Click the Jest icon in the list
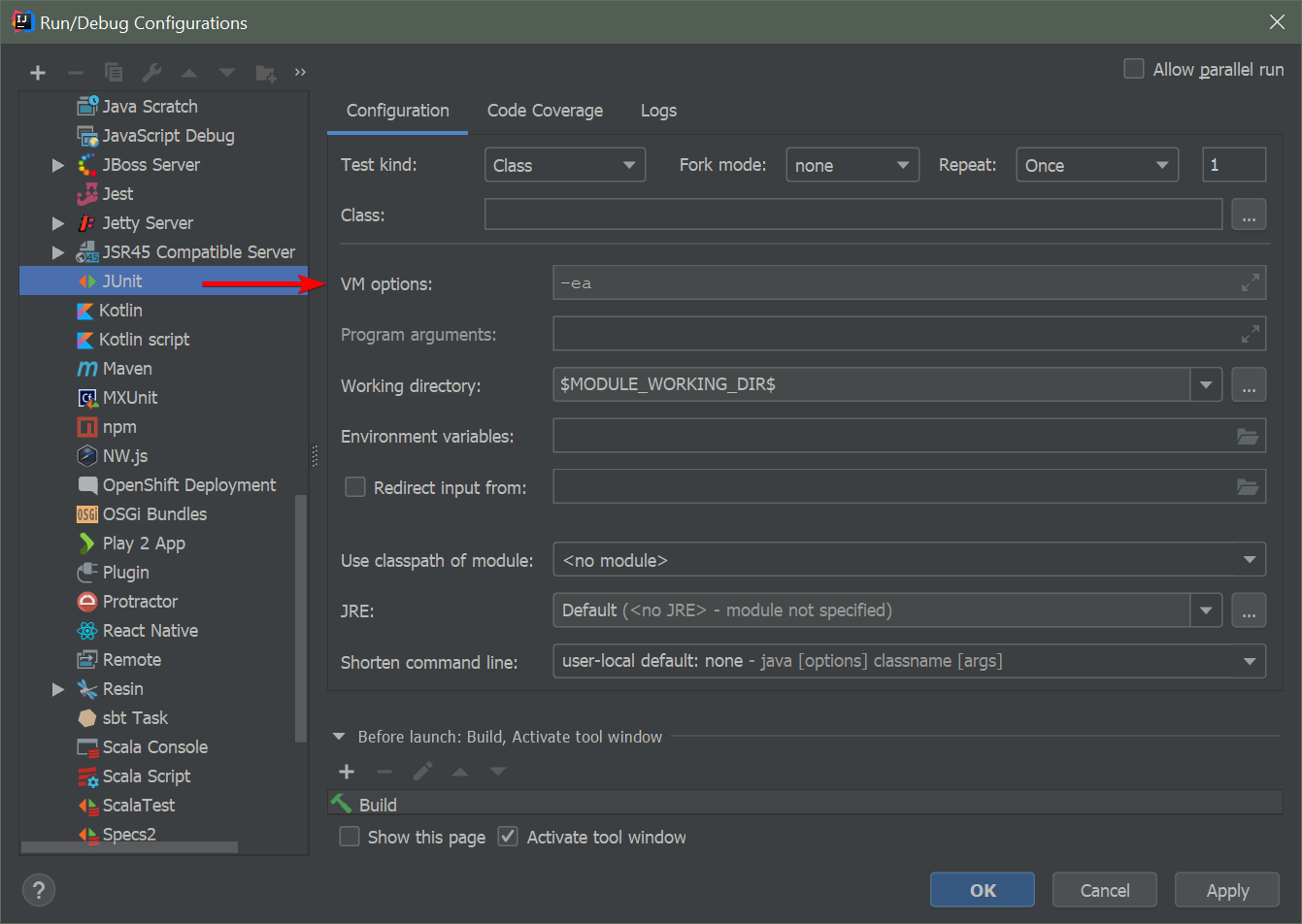Image resolution: width=1302 pixels, height=924 pixels. point(87,194)
